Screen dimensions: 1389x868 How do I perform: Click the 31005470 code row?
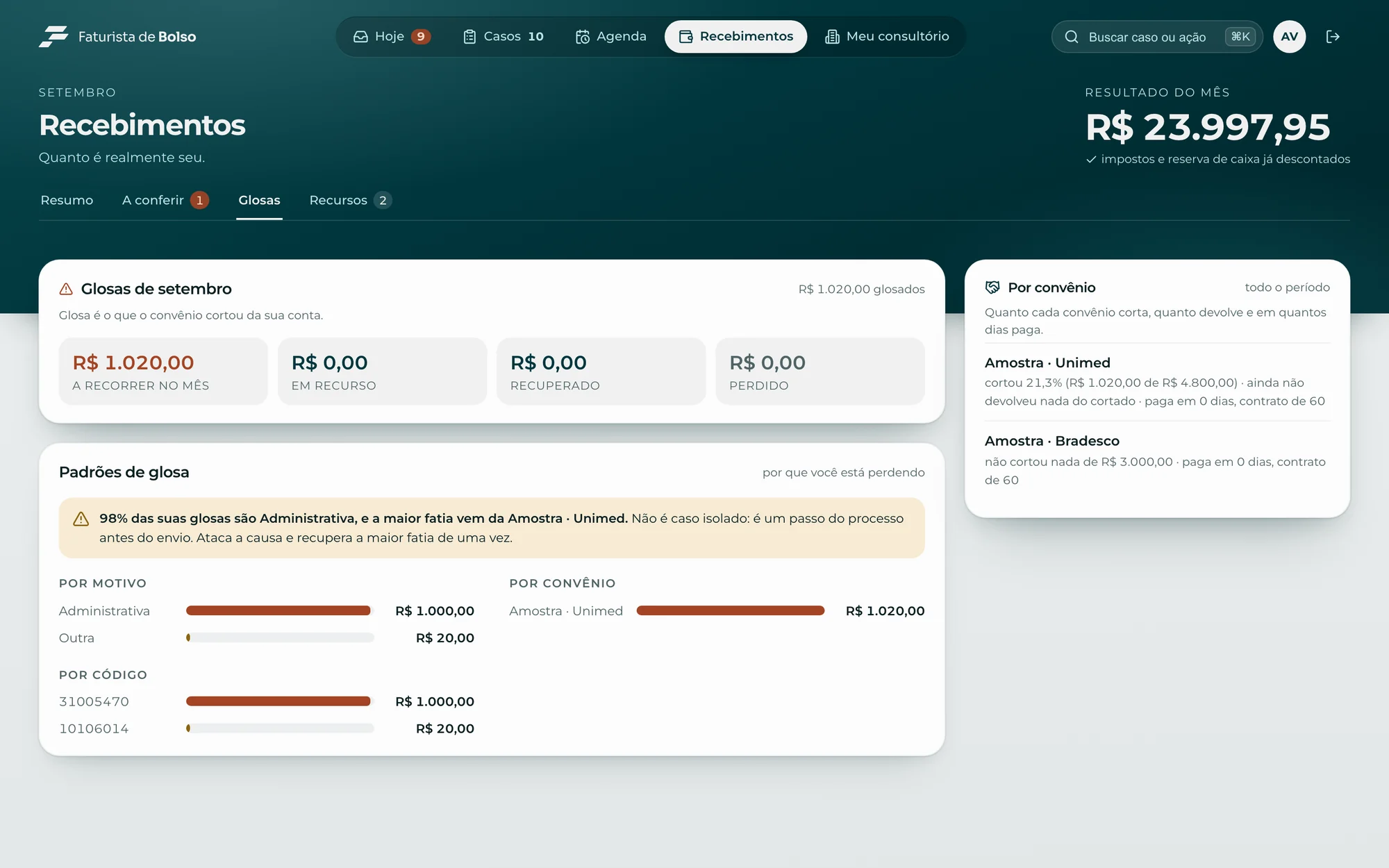(x=267, y=702)
